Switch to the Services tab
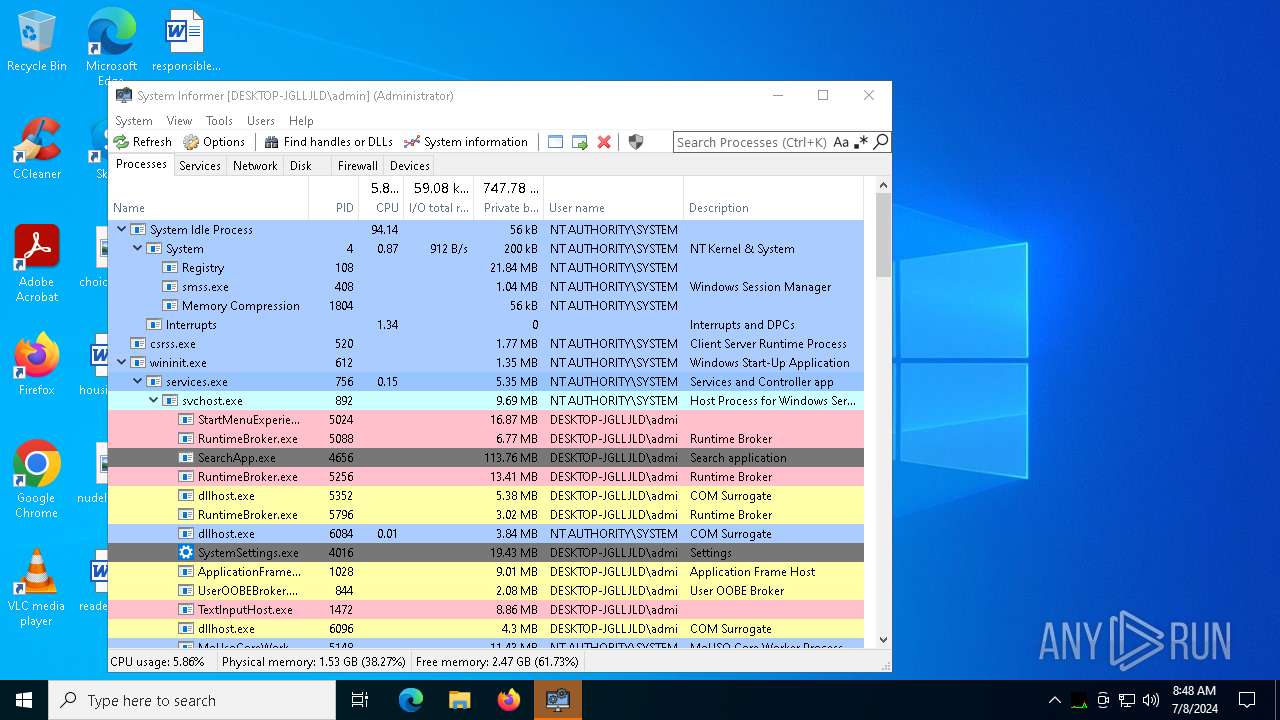Image resolution: width=1280 pixels, height=720 pixels. coord(200,166)
